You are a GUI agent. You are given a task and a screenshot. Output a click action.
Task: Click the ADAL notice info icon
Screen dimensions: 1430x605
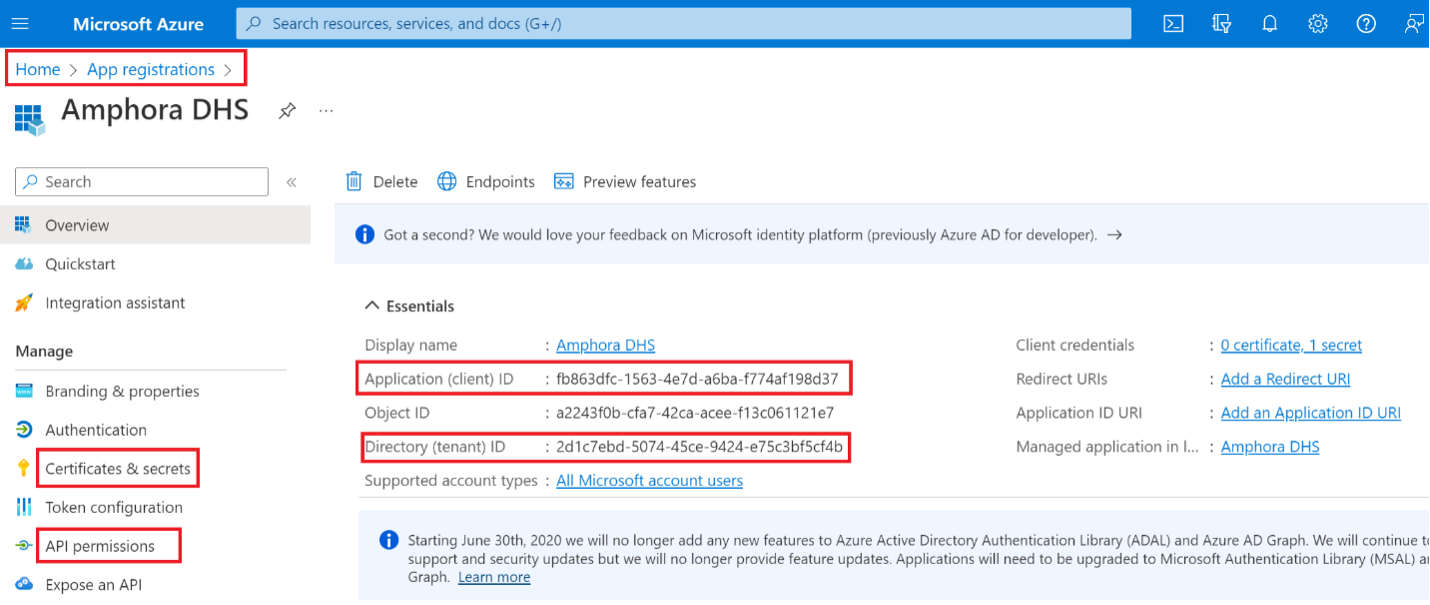coord(389,540)
